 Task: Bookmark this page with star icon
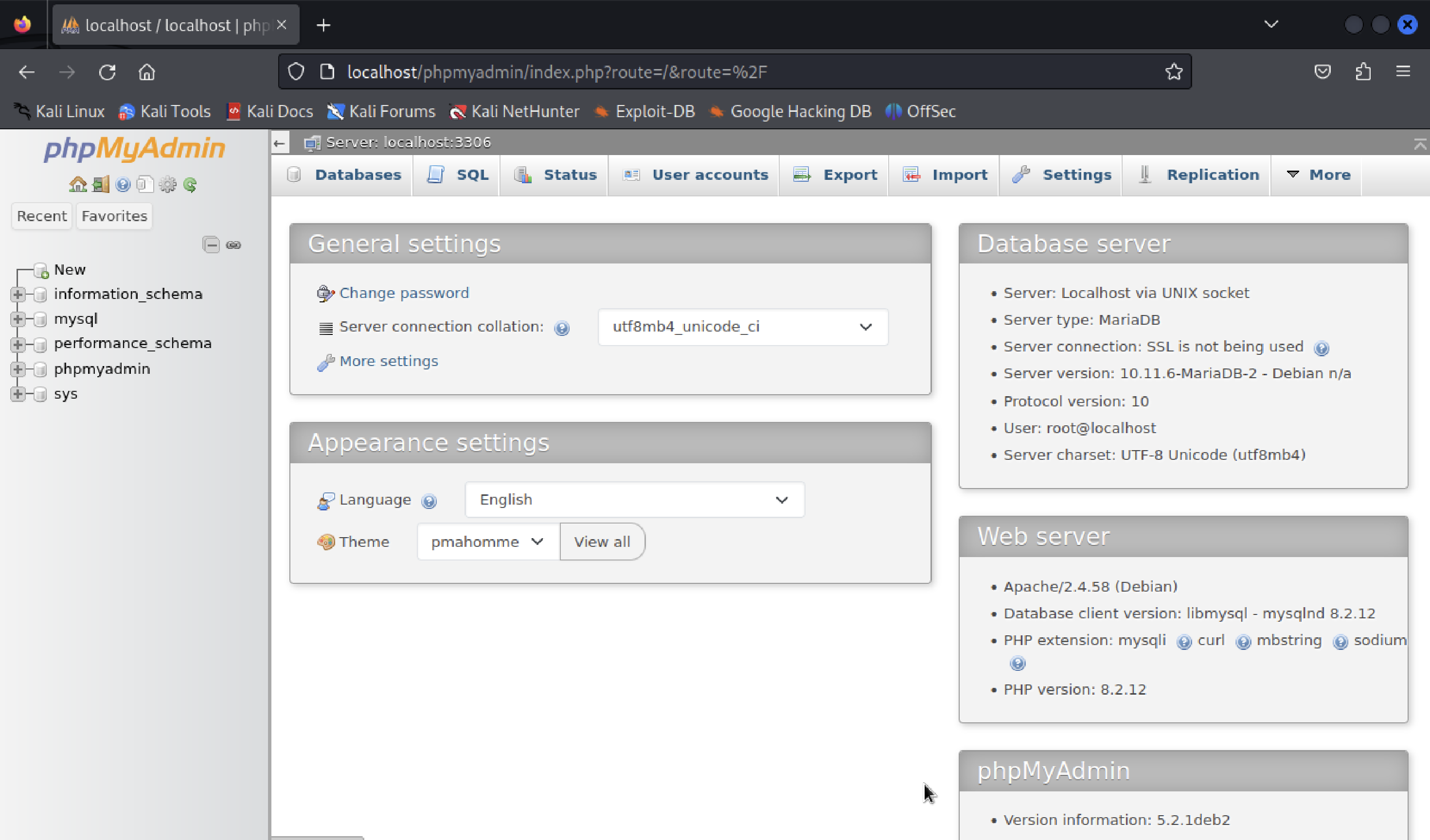(x=1174, y=71)
